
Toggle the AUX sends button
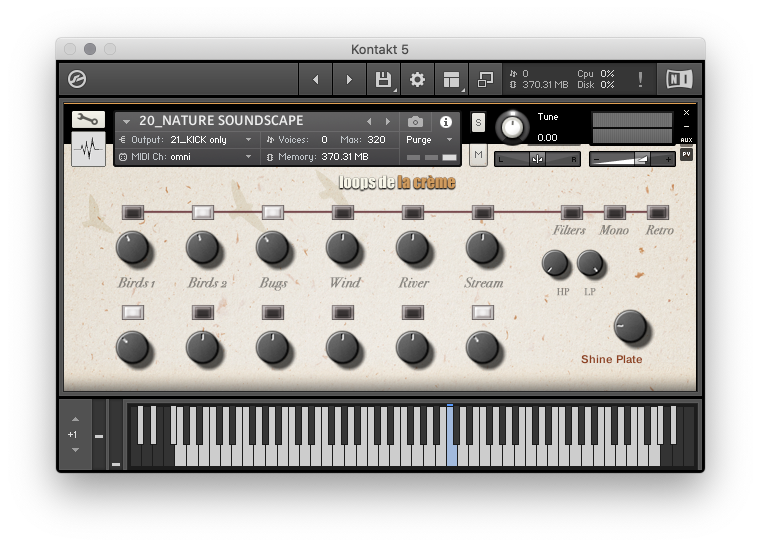coord(686,140)
